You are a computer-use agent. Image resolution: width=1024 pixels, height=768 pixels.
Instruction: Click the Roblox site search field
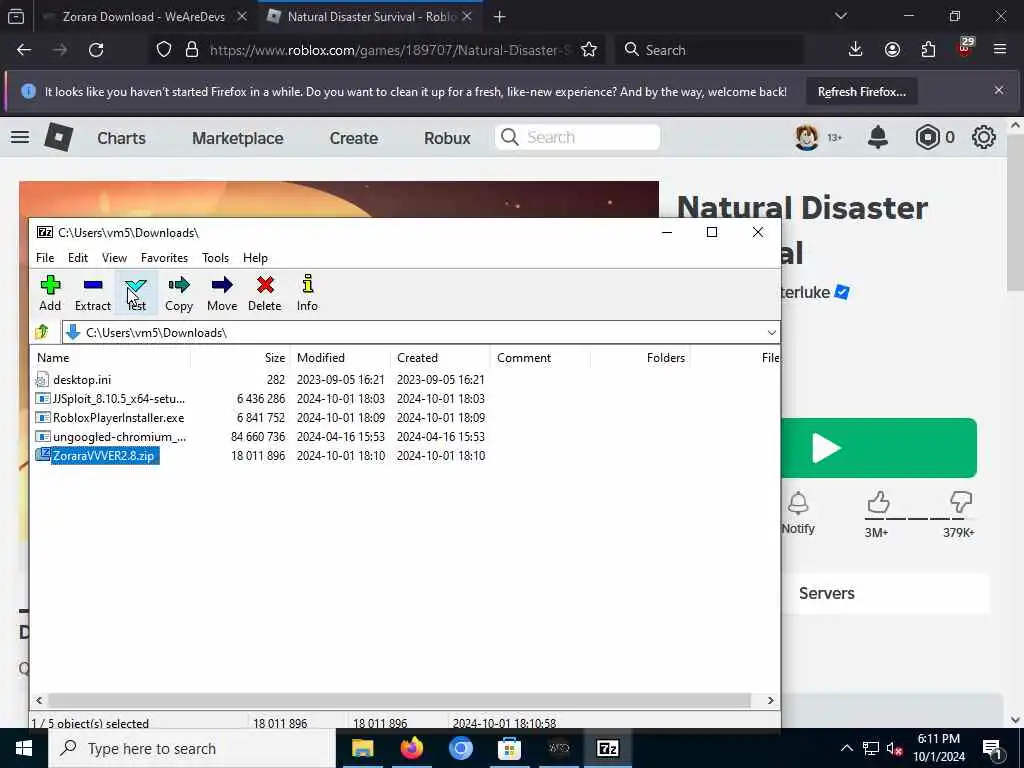(x=577, y=137)
